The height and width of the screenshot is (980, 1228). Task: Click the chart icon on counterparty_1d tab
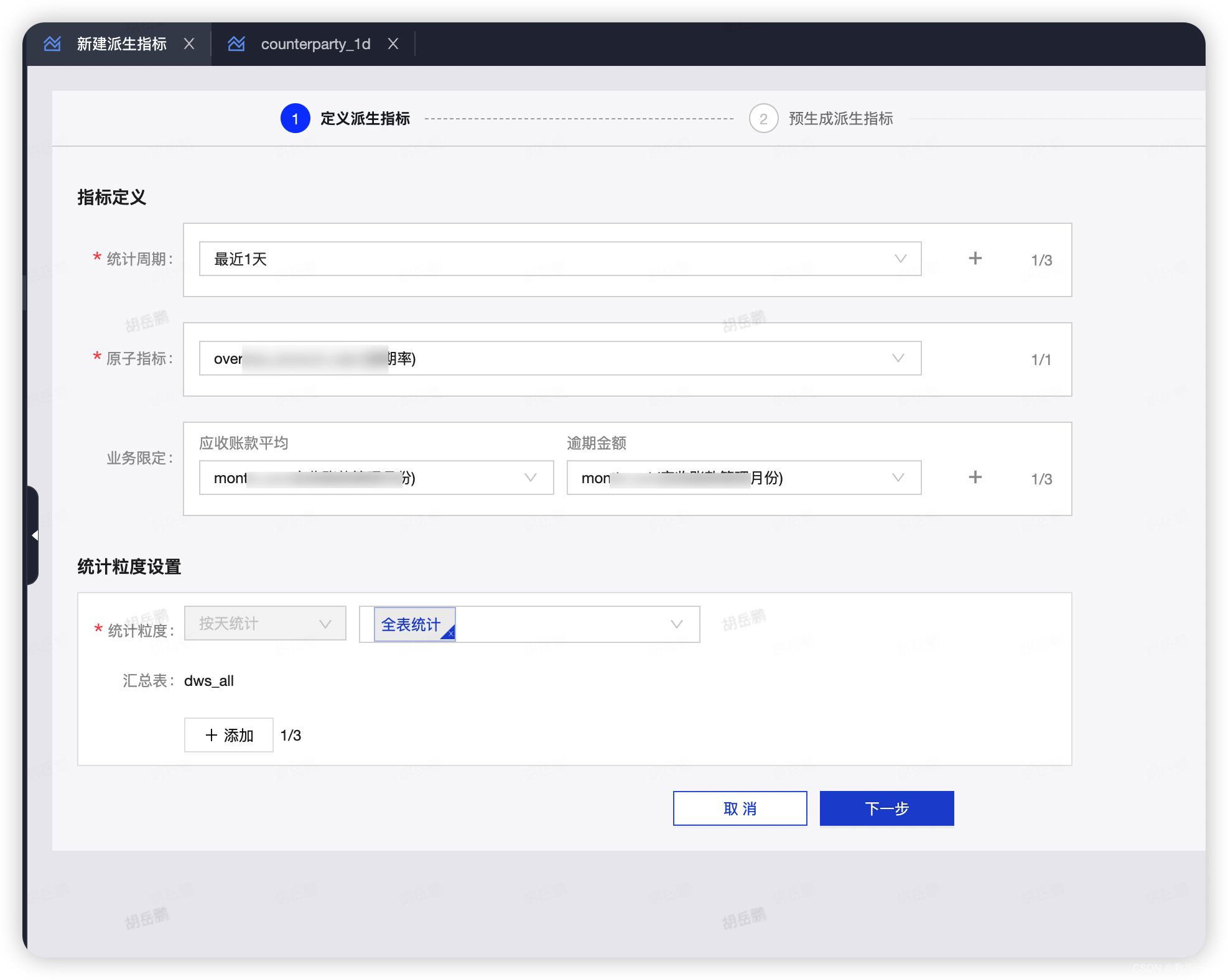coord(236,44)
